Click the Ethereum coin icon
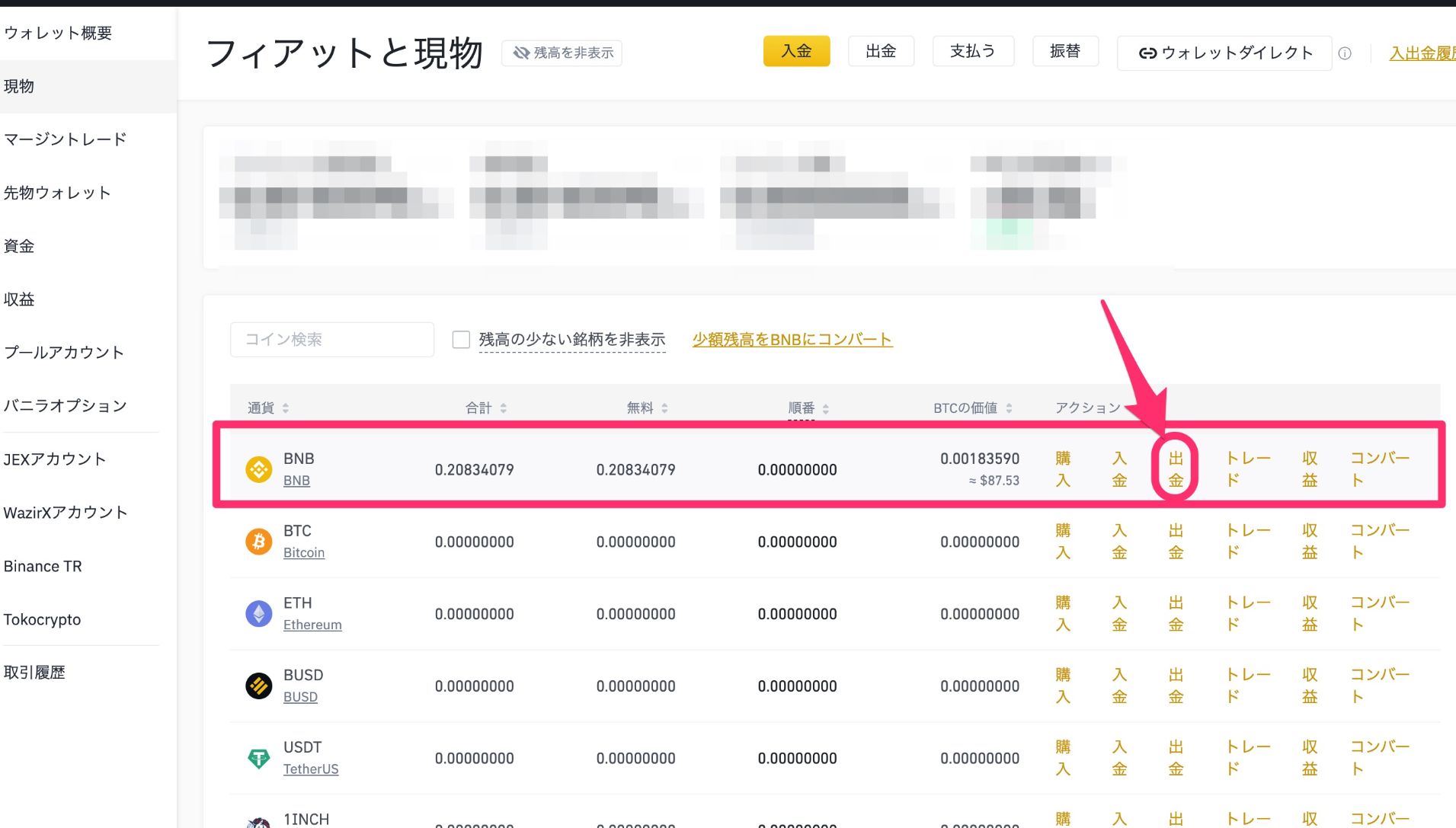 coord(259,614)
